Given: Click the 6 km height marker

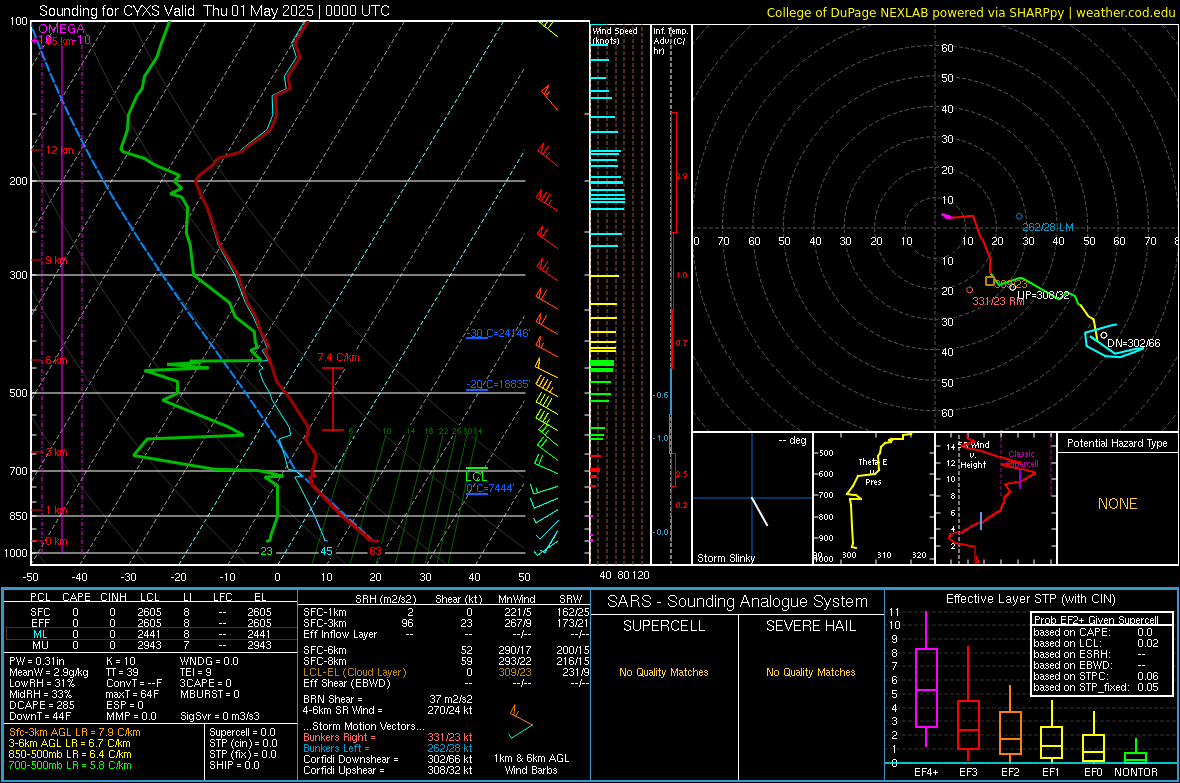Looking at the screenshot, I should pyautogui.click(x=56, y=361).
